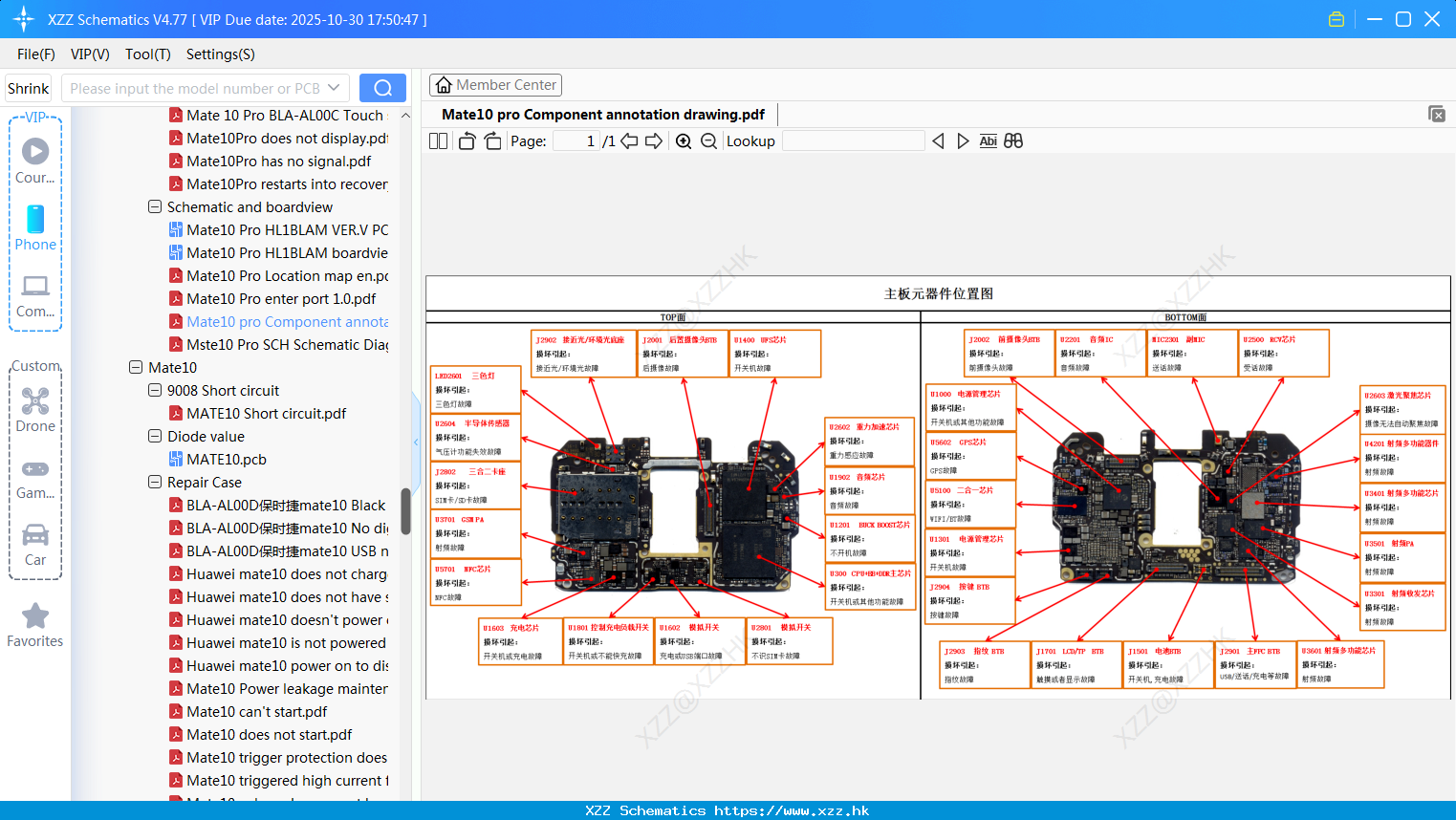Open Favorites star
Image resolution: width=1456 pixels, height=820 pixels.
(x=35, y=625)
